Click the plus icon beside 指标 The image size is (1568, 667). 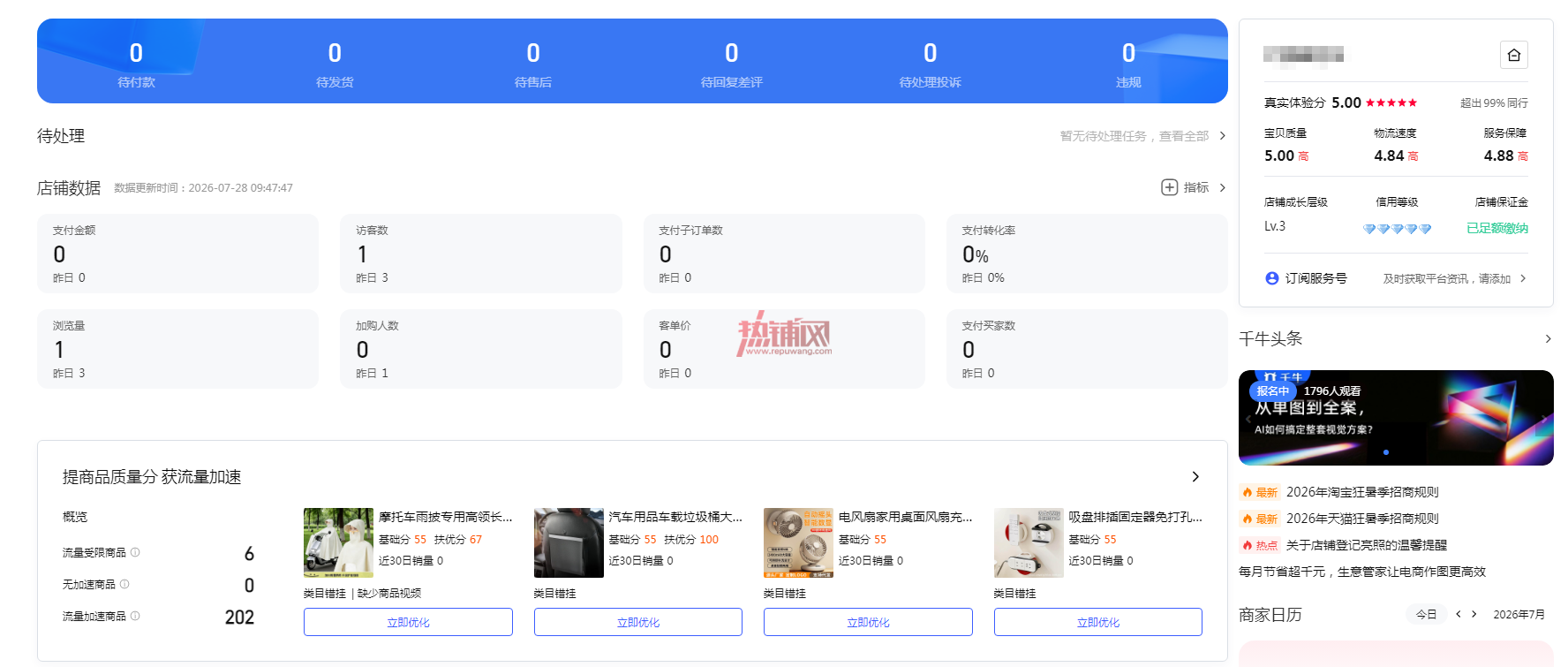click(x=1169, y=187)
